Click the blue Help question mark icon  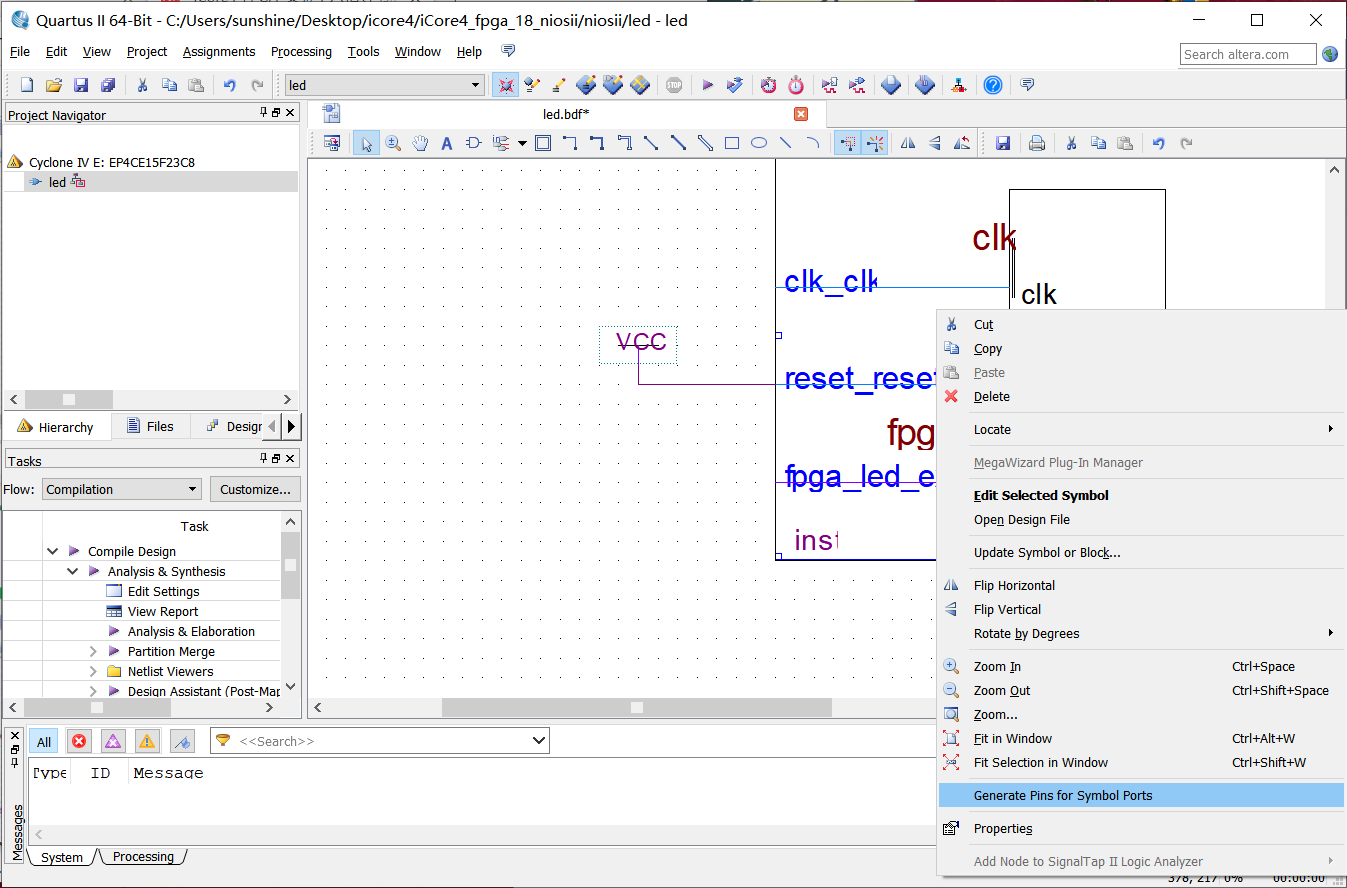pyautogui.click(x=992, y=86)
